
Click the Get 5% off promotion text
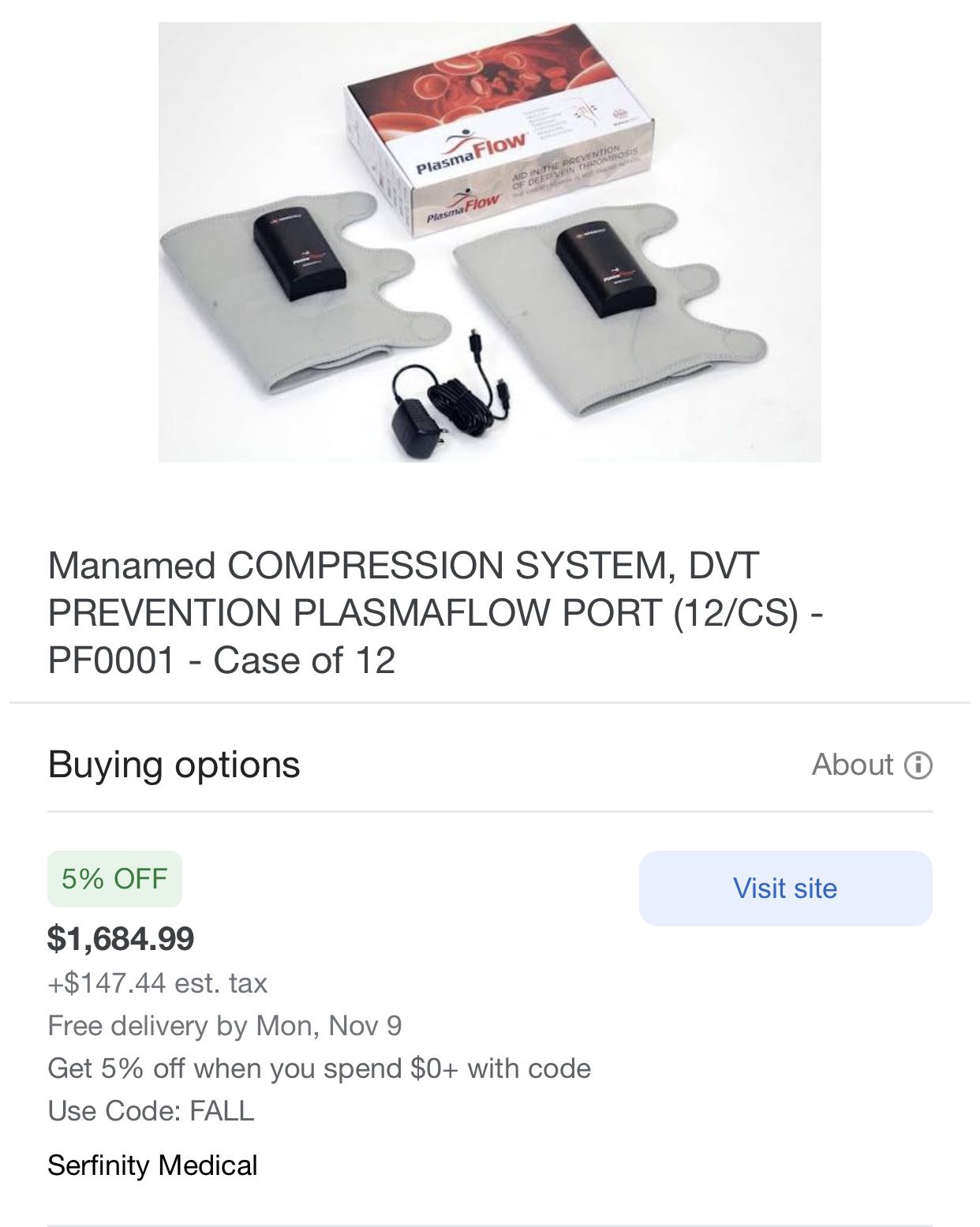point(319,1068)
